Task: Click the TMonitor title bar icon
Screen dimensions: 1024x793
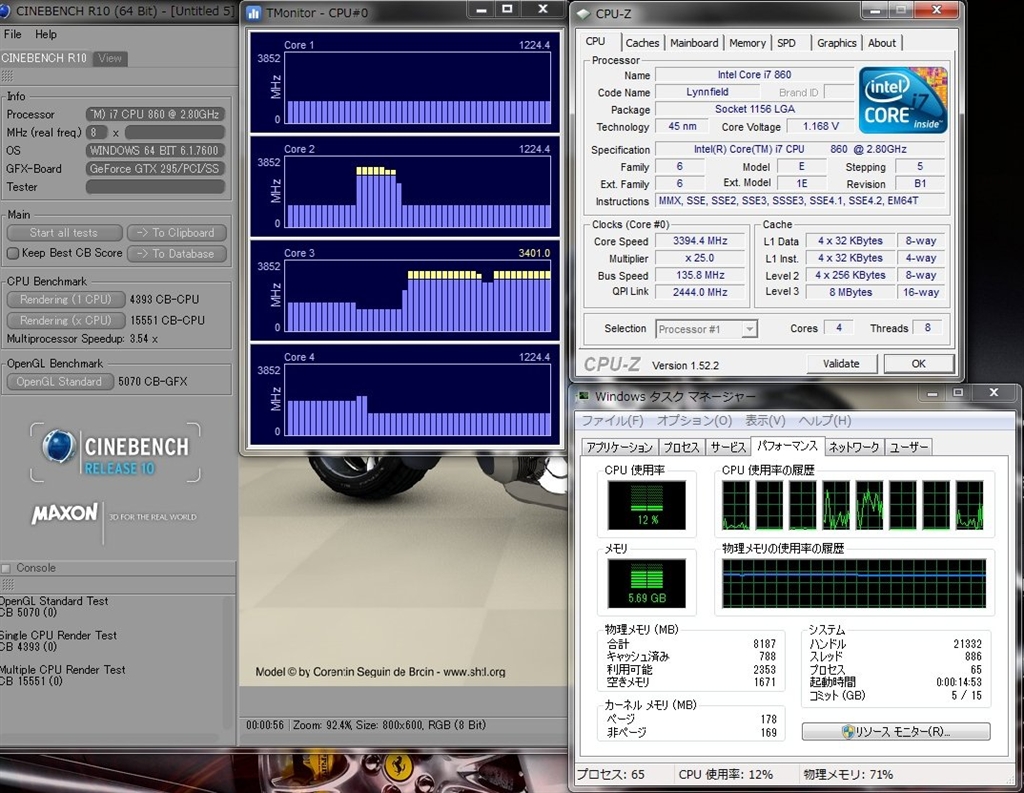Action: point(254,11)
